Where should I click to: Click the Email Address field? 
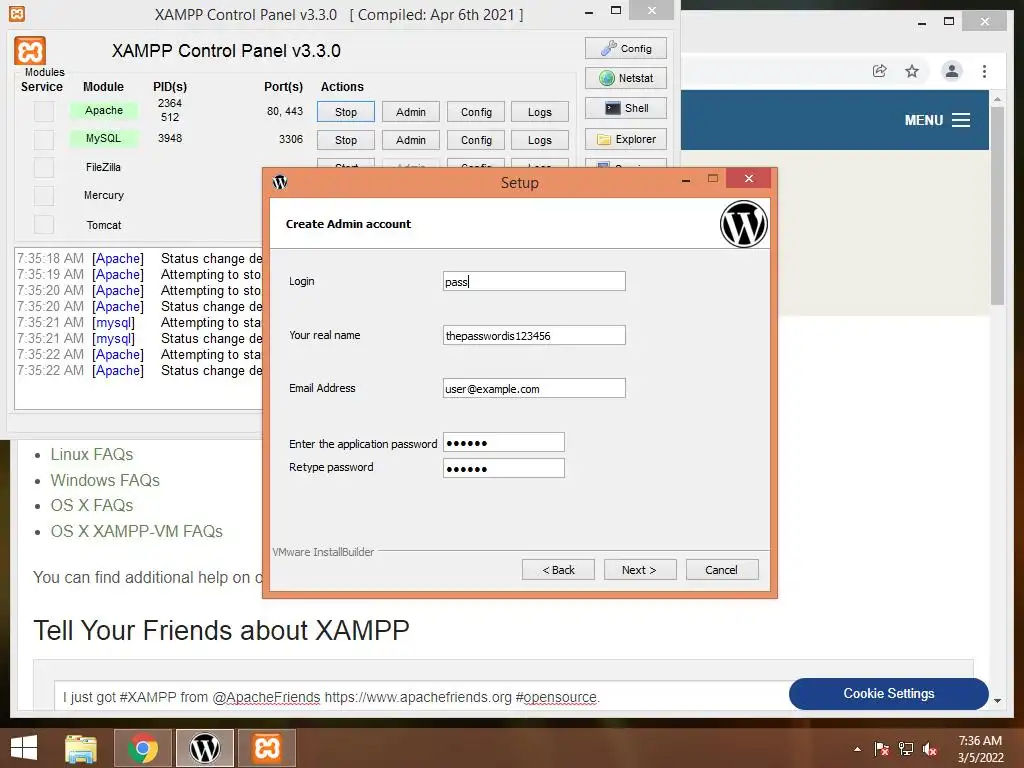point(534,388)
